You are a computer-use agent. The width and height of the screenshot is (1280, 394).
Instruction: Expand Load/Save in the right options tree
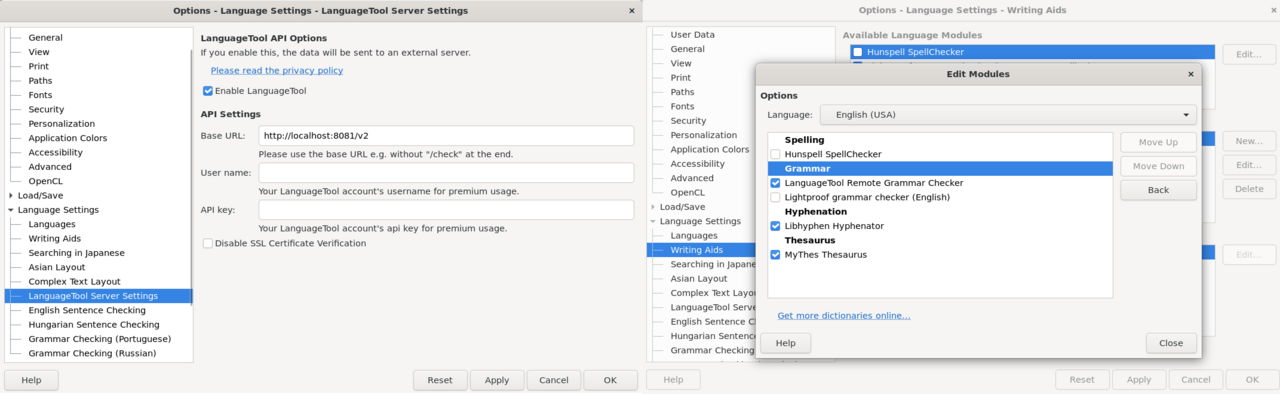point(653,207)
